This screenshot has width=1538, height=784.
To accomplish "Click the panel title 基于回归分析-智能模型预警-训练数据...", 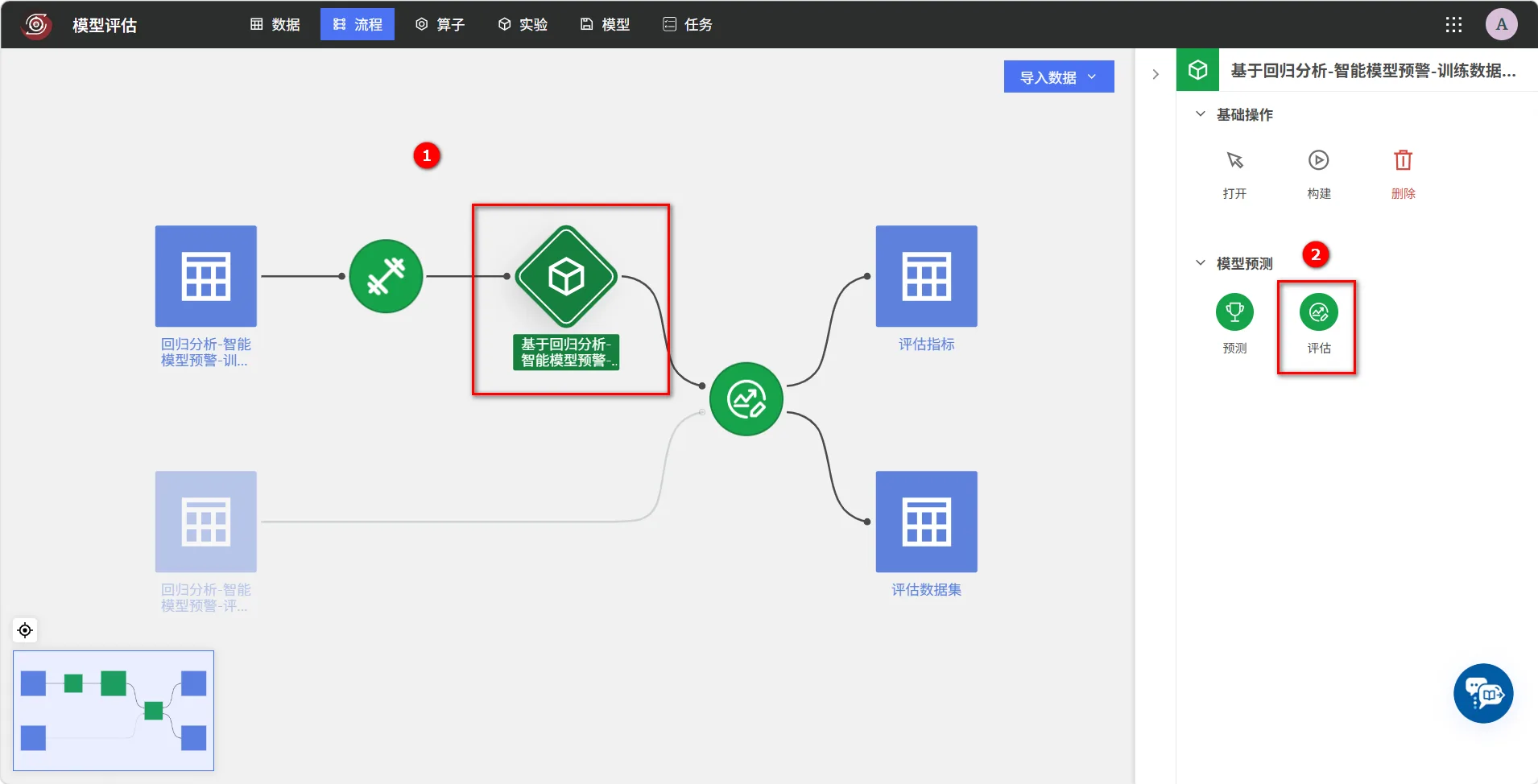I will (x=1373, y=71).
